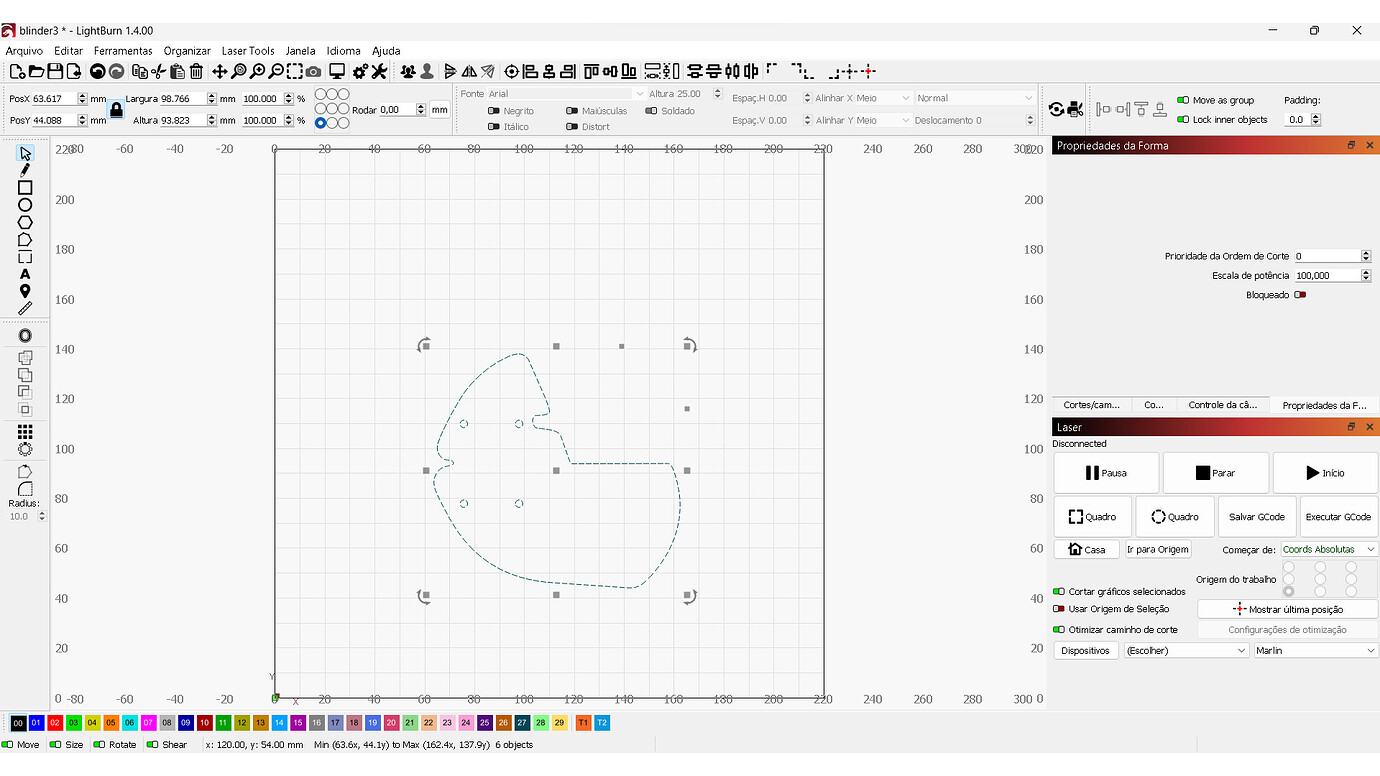Toggle the aspect ratio lock icon
The width and height of the screenshot is (1380, 776).
(x=116, y=109)
